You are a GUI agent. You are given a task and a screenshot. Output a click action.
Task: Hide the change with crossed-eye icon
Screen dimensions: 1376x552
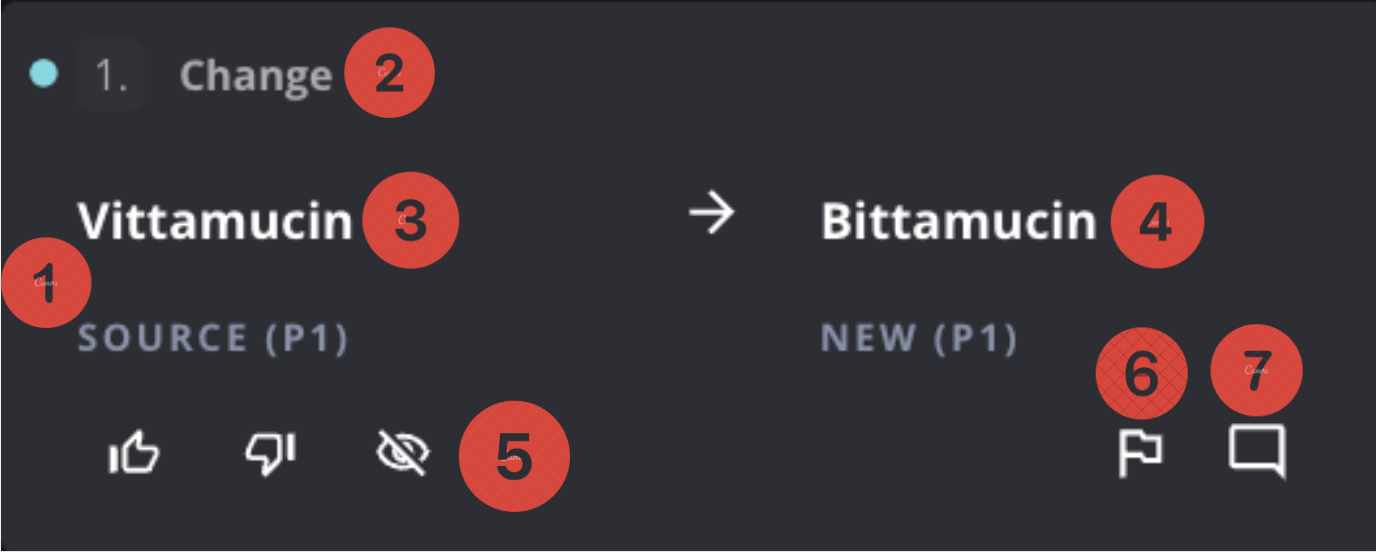click(402, 453)
